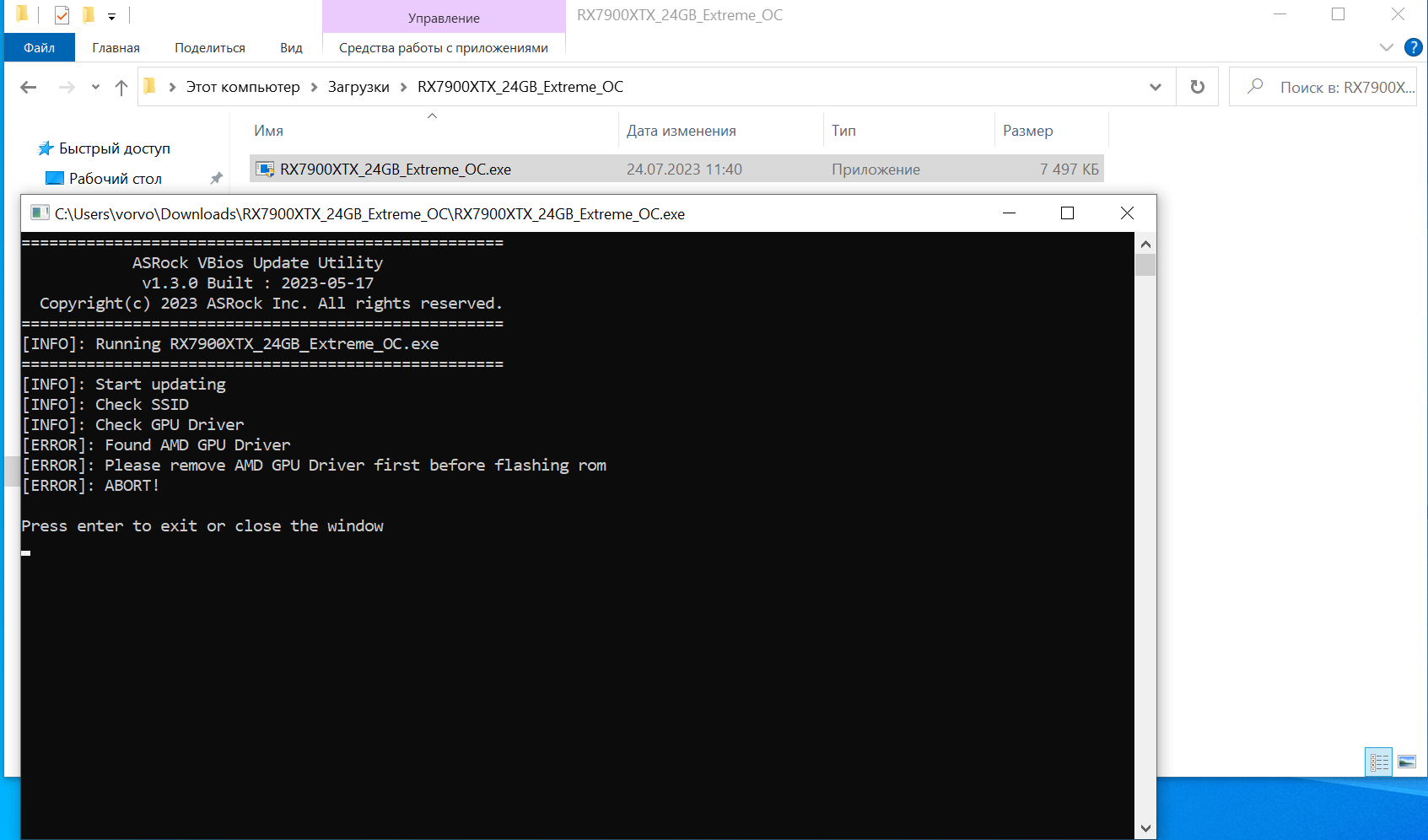Viewport: 1428px width, 840px height.
Task: Open the recent locations dropdown arrow
Action: (95, 87)
